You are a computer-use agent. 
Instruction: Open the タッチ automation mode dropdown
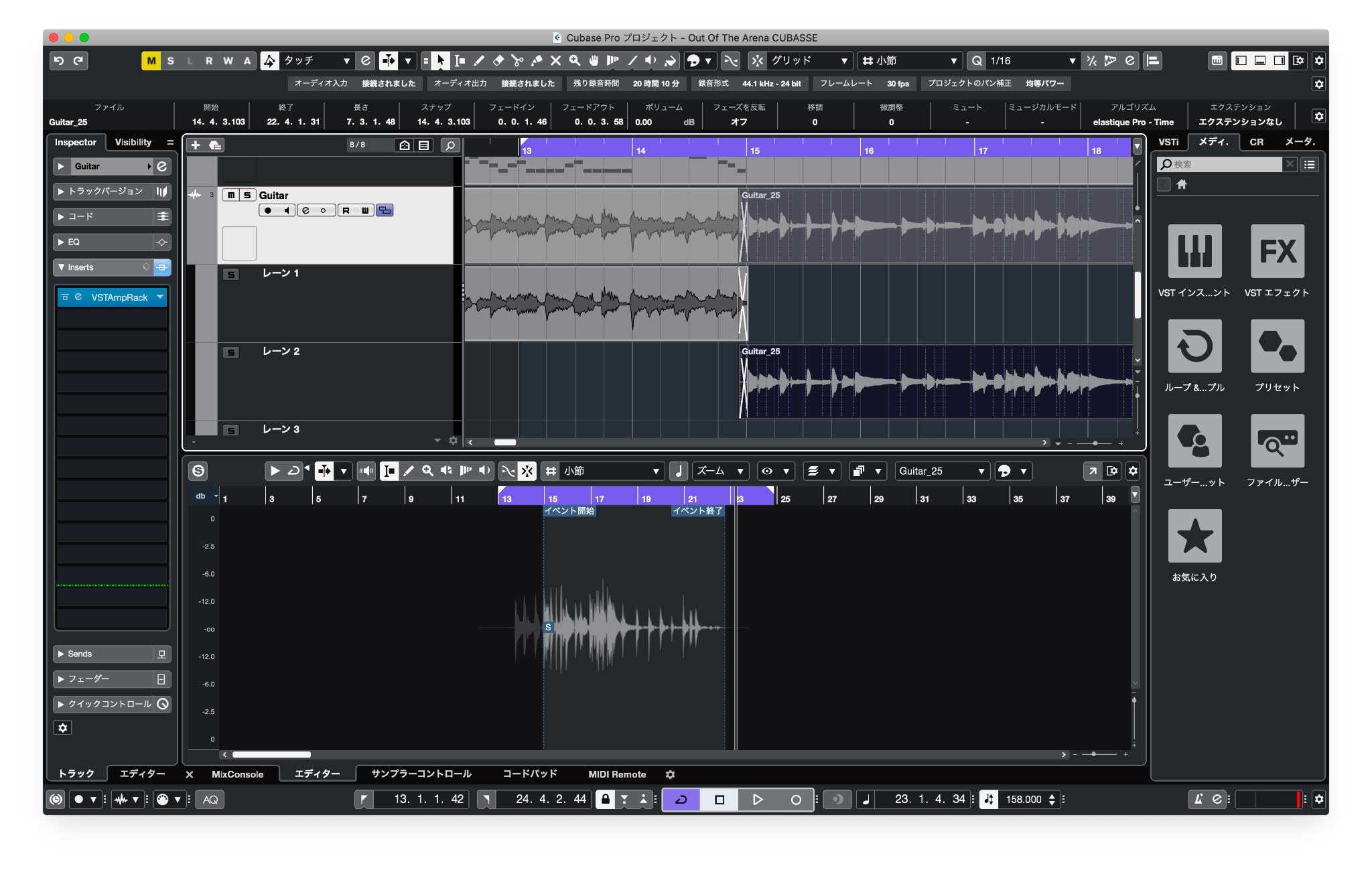pyautogui.click(x=316, y=61)
